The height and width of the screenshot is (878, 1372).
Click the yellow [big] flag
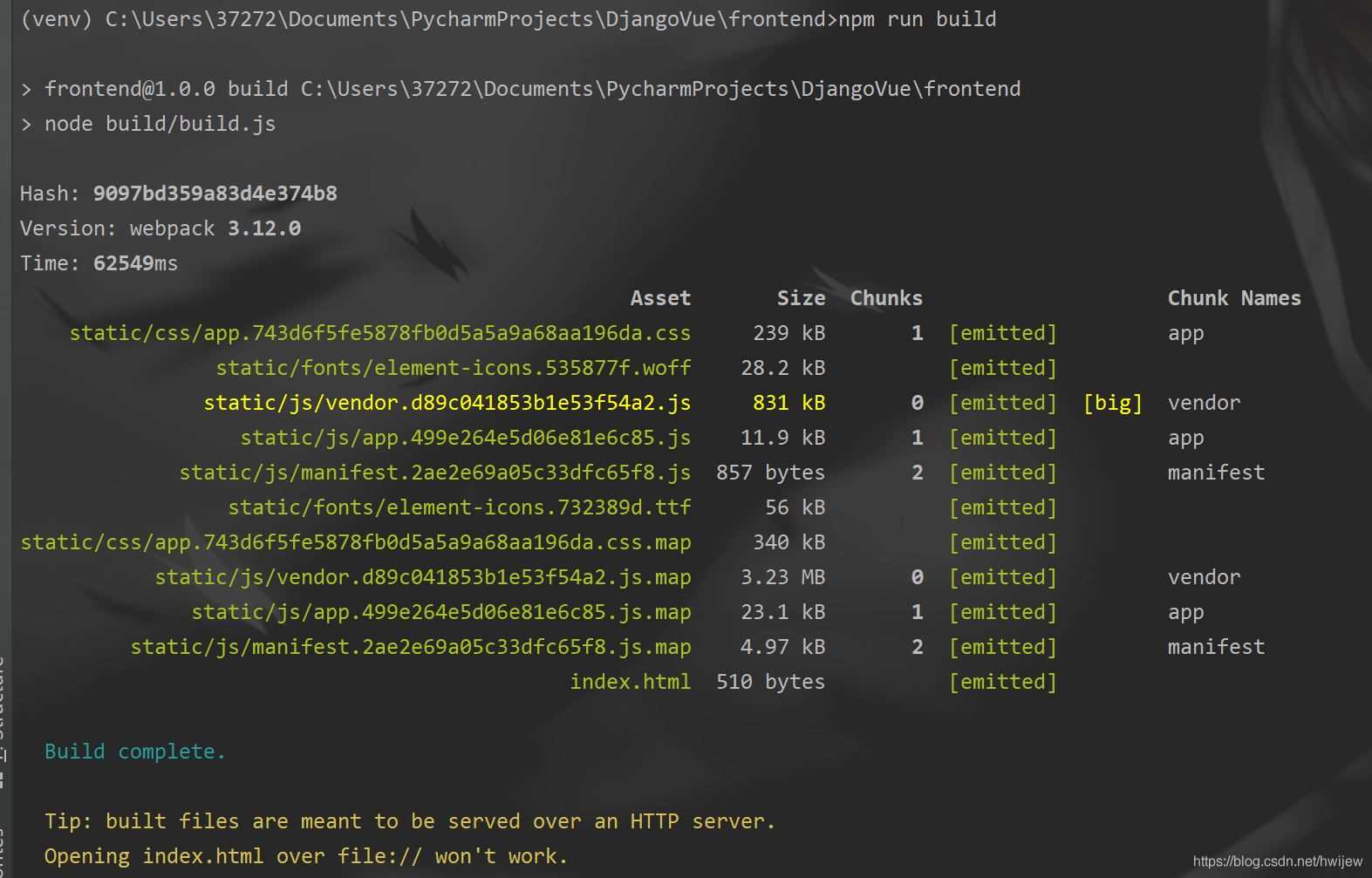(1112, 403)
